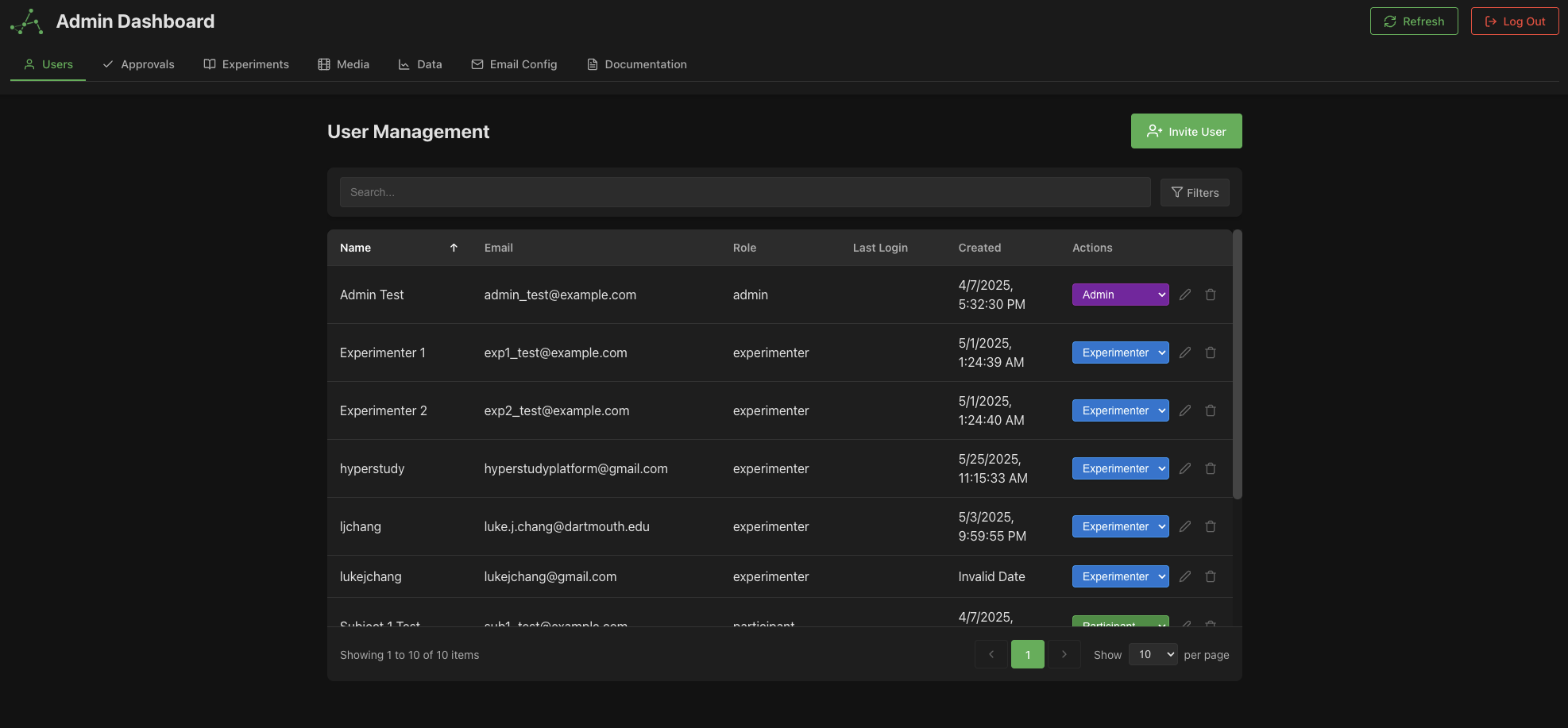The height and width of the screenshot is (728, 1568).
Task: Click the Log Out icon
Action: coord(1489,21)
